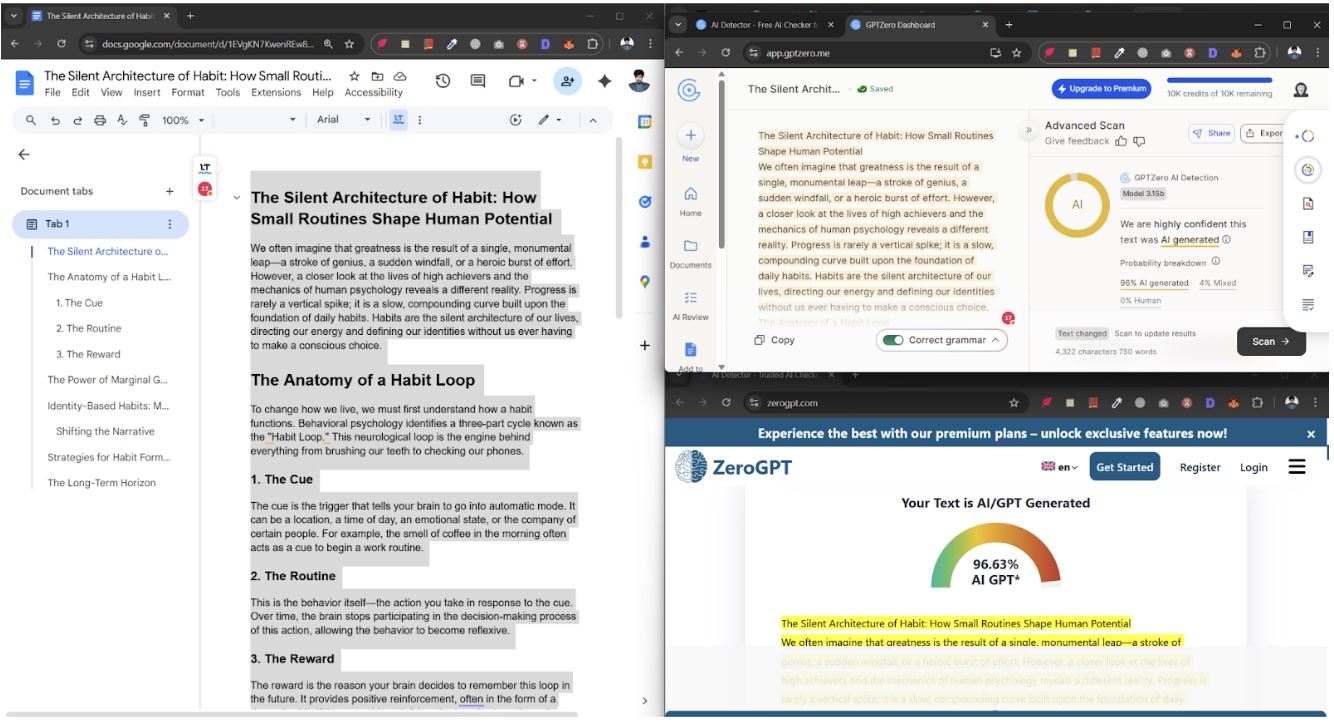Run spelling and grammar check in Docs
1334x724 pixels.
click(x=122, y=120)
